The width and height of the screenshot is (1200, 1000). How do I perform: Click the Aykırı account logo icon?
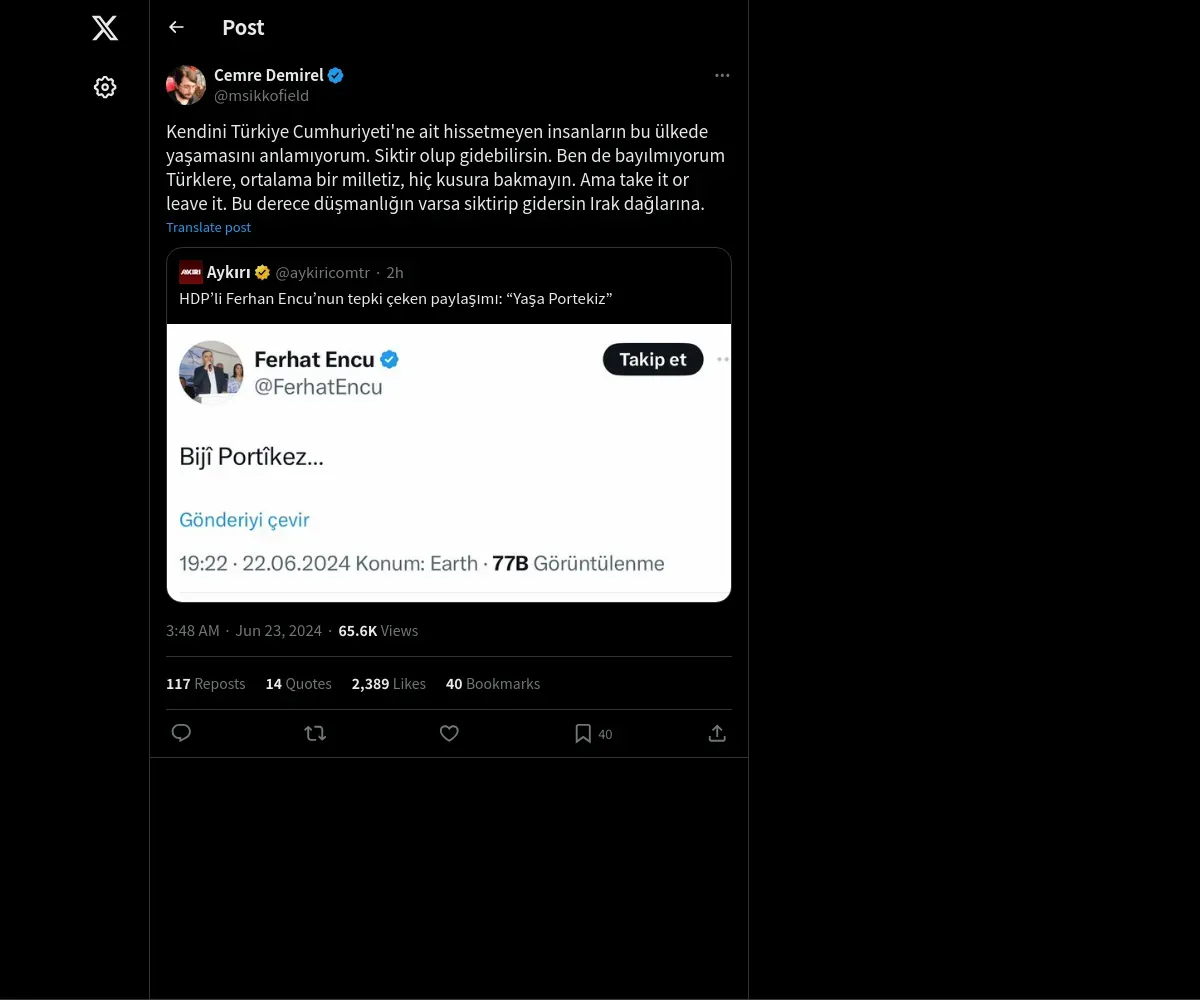[x=191, y=272]
